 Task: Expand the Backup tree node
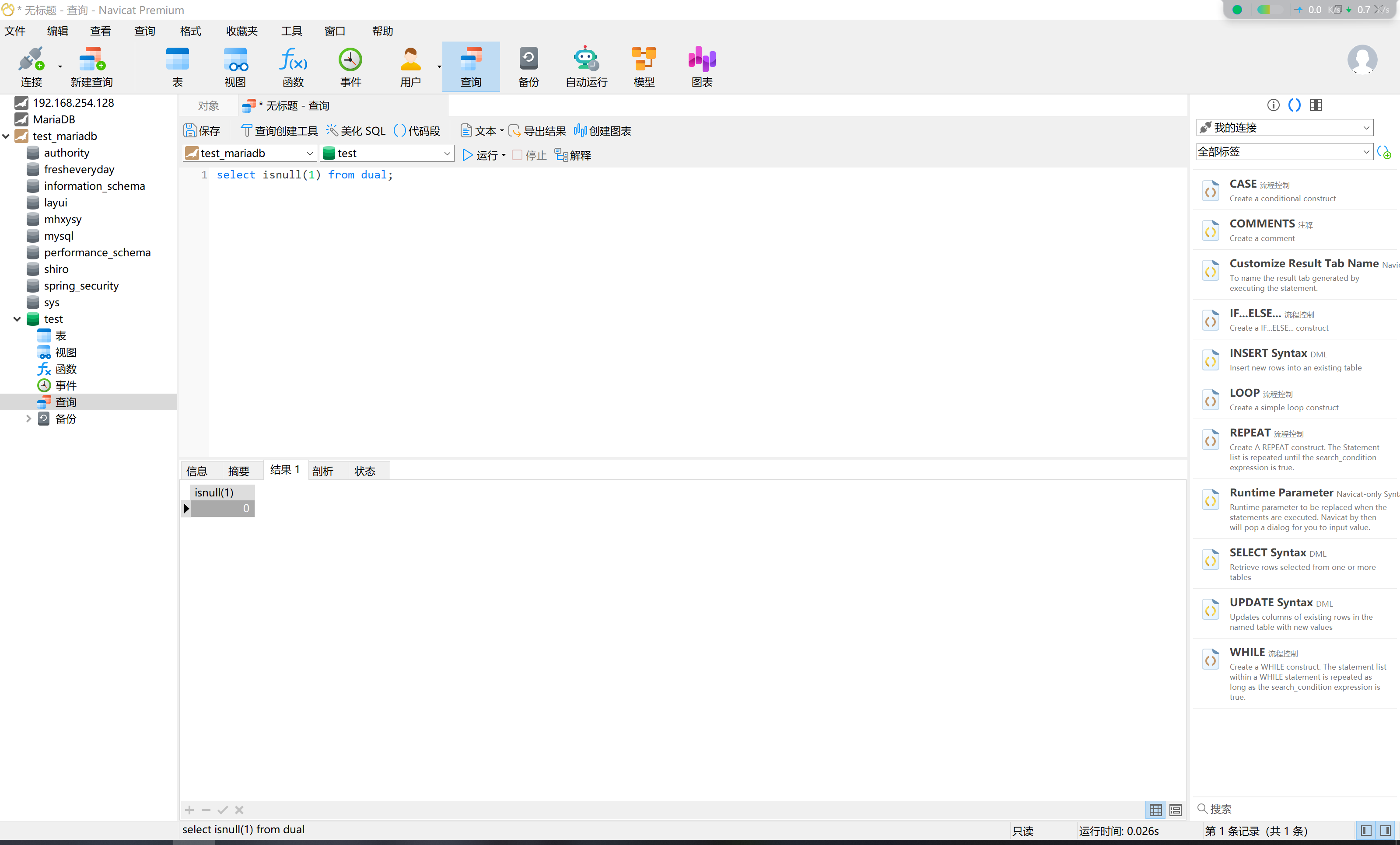pyautogui.click(x=28, y=419)
